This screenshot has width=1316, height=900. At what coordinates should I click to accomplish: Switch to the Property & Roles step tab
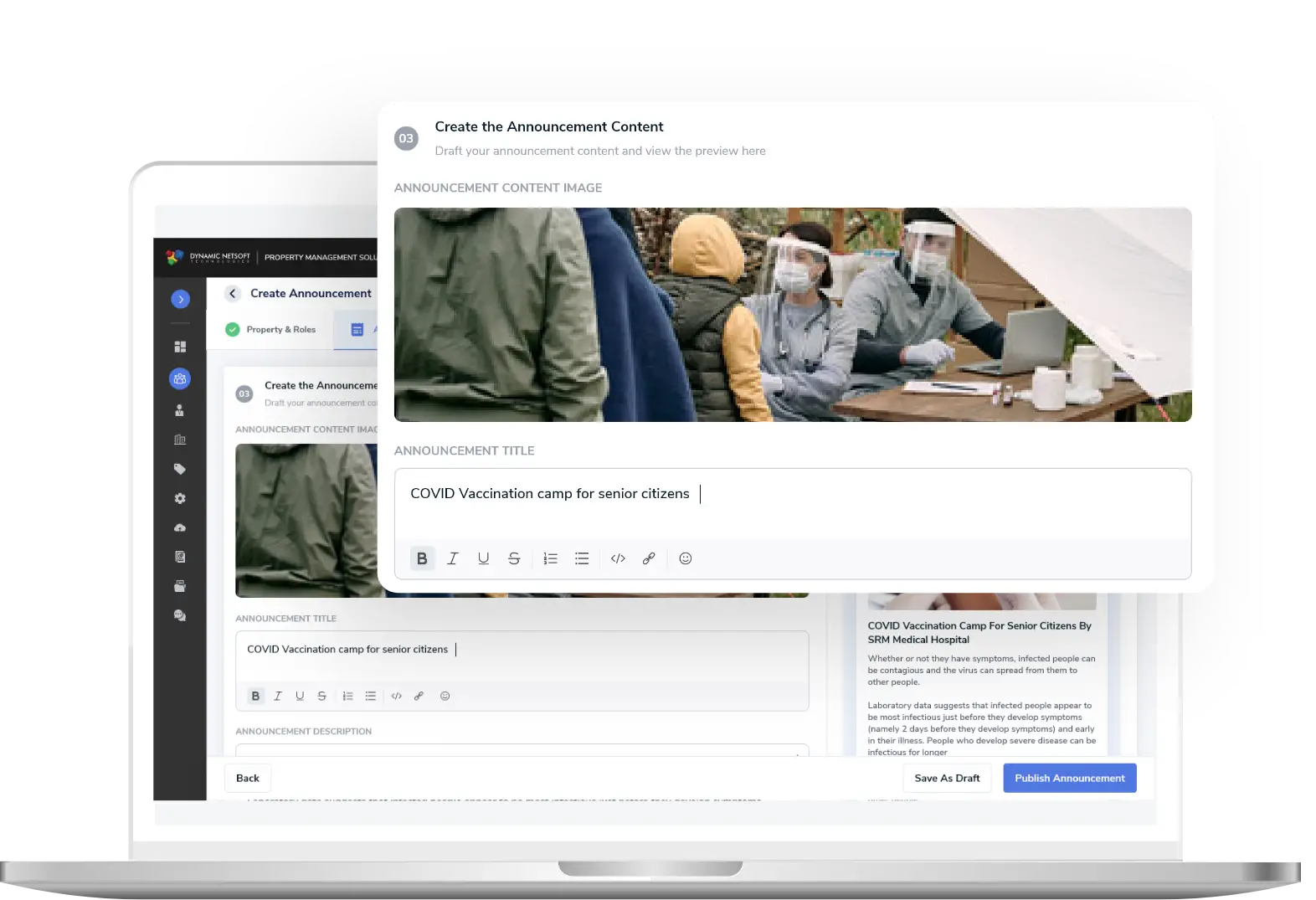271,330
